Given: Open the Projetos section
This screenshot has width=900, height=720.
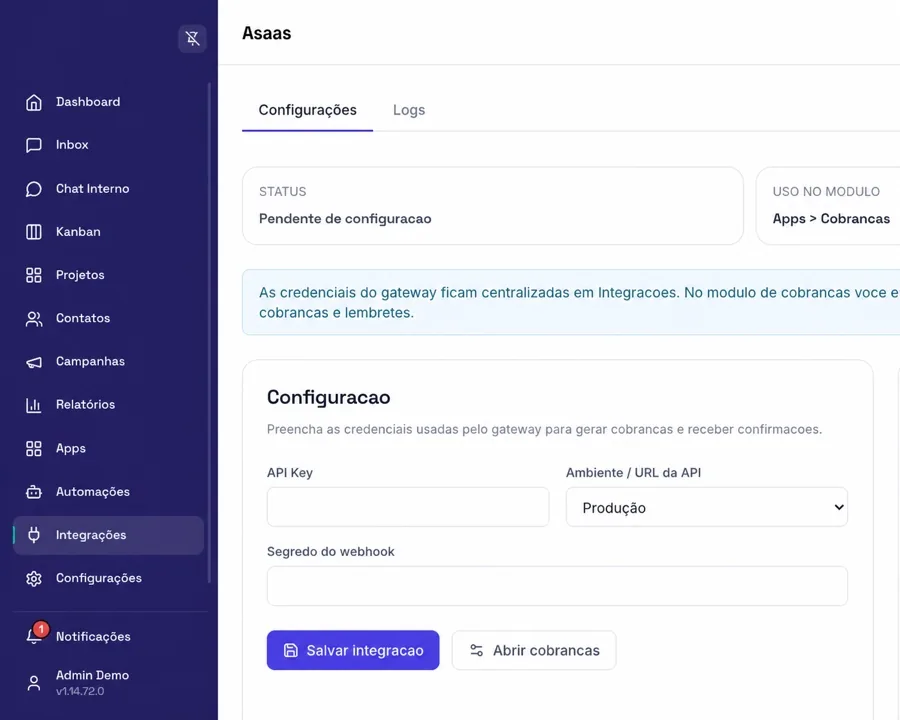Looking at the screenshot, I should [x=108, y=274].
